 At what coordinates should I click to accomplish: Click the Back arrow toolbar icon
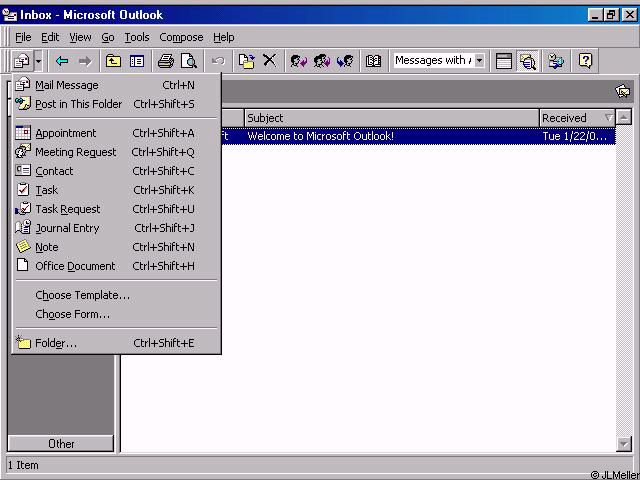(x=62, y=62)
